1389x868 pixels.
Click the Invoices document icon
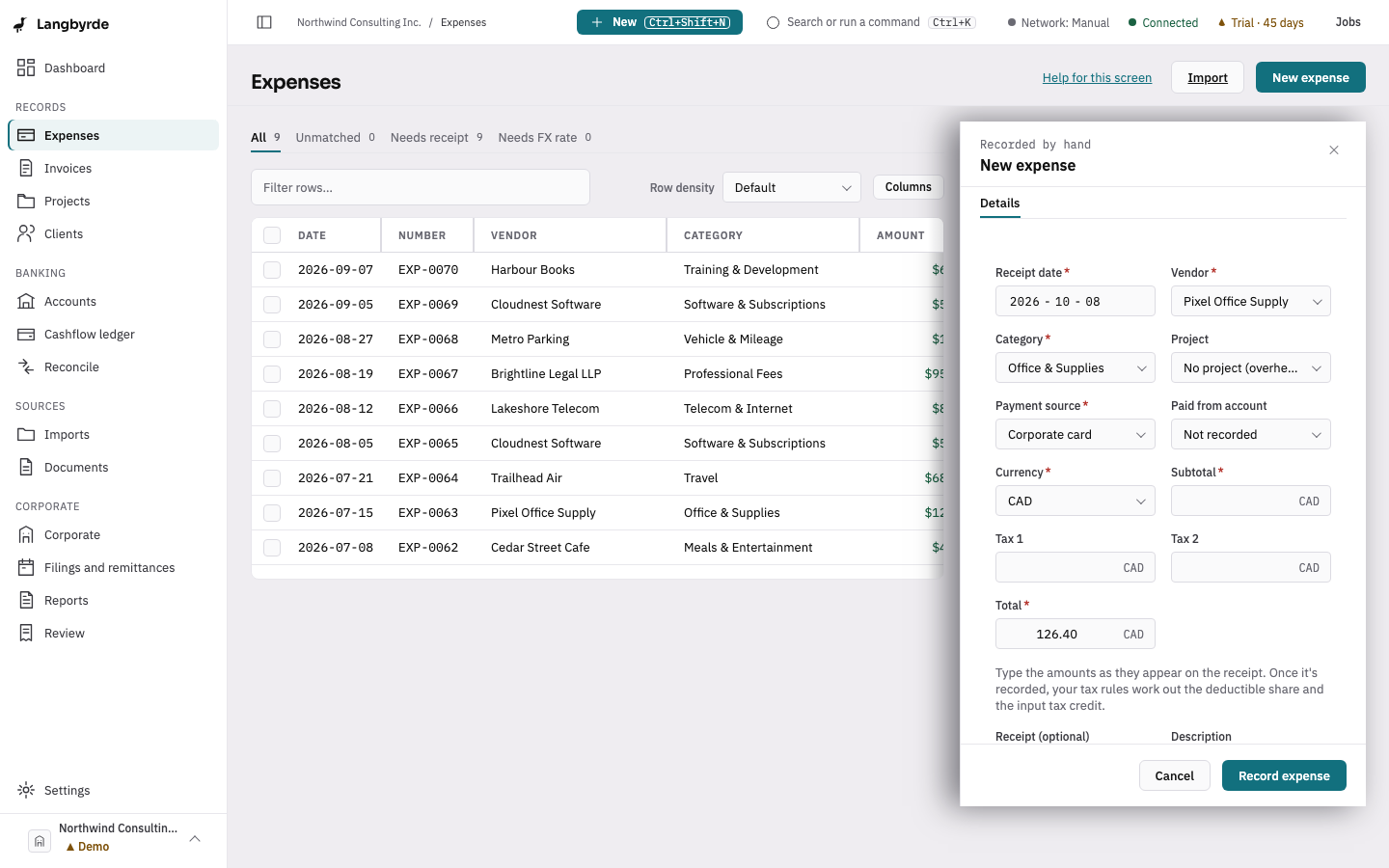(x=26, y=168)
